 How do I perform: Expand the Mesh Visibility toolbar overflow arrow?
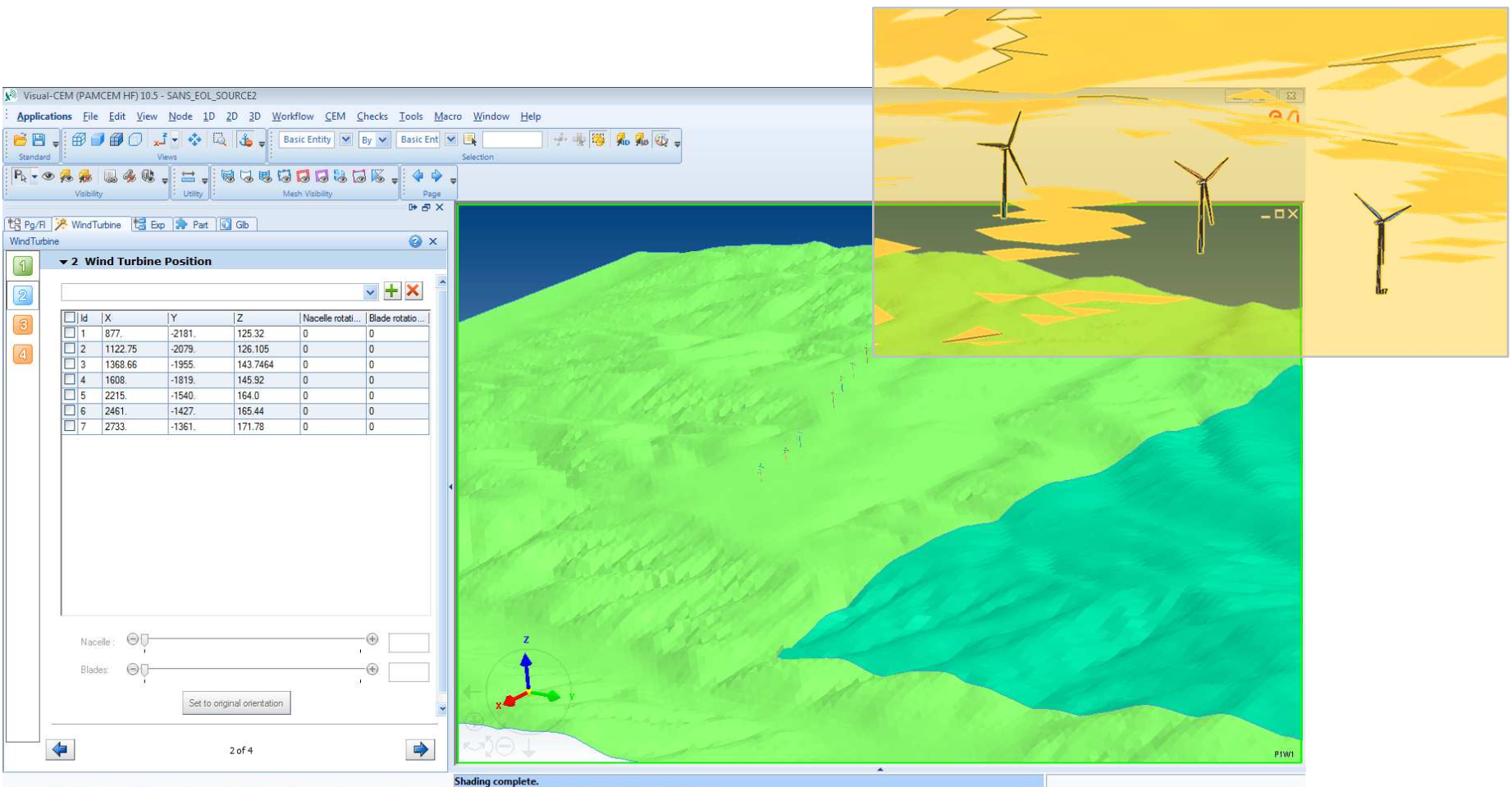point(395,180)
